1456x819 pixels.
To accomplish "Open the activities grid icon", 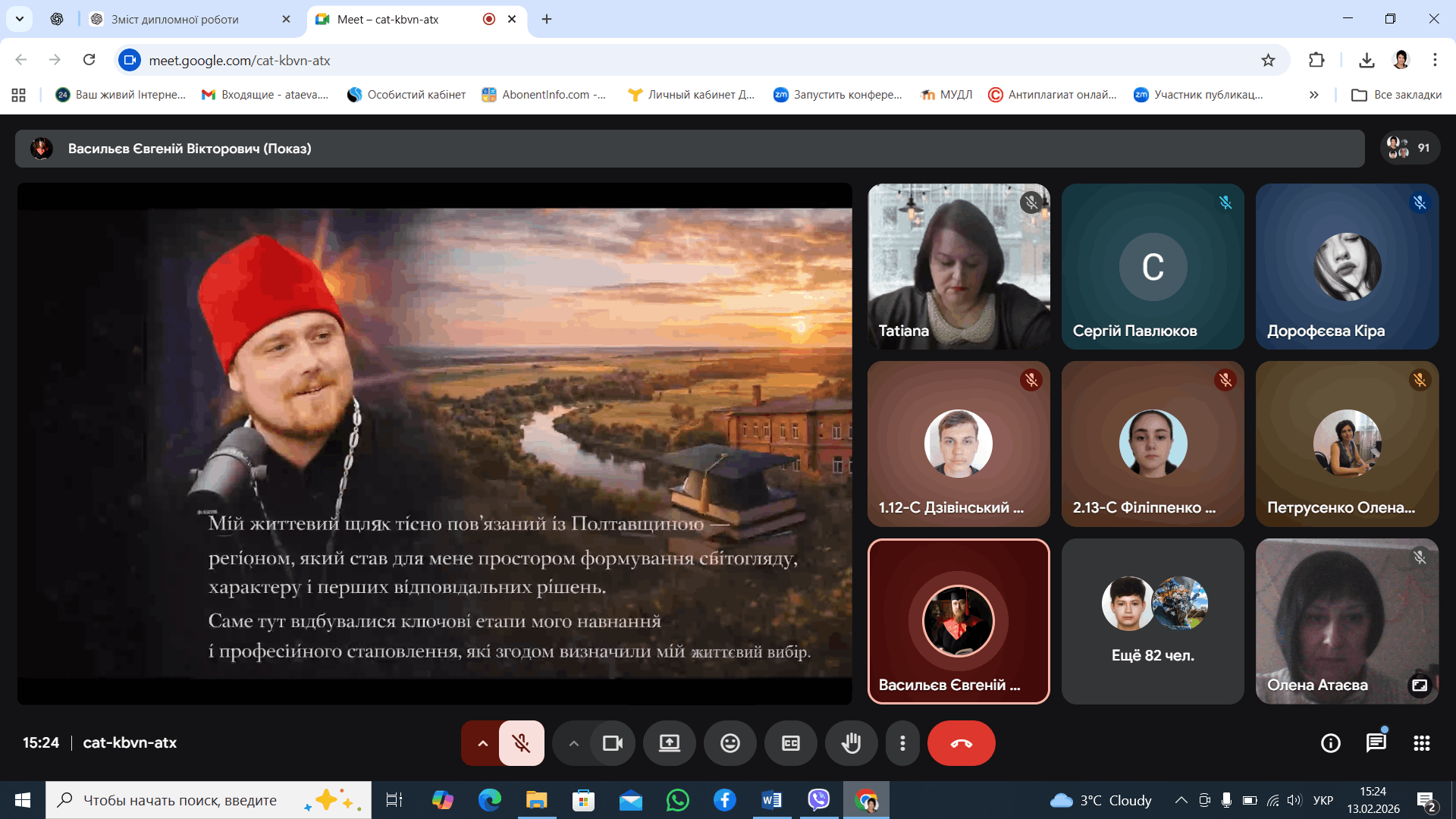I will tap(1421, 743).
